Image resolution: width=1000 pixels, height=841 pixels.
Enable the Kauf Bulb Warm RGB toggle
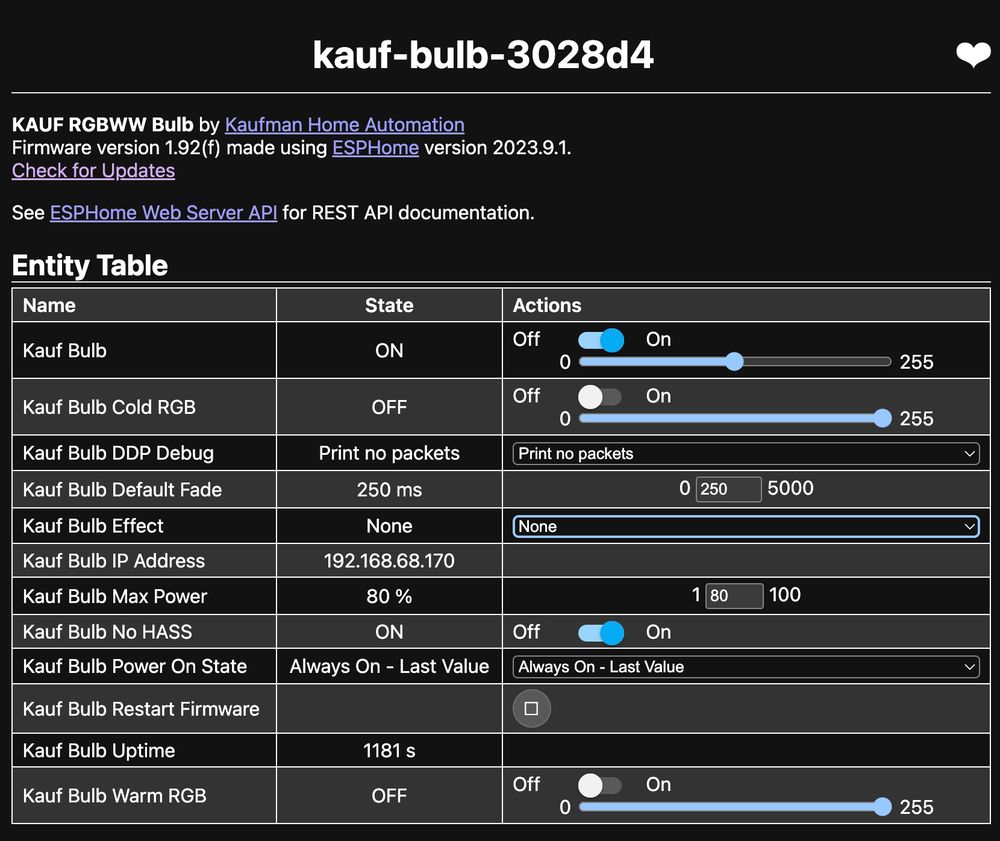599,785
